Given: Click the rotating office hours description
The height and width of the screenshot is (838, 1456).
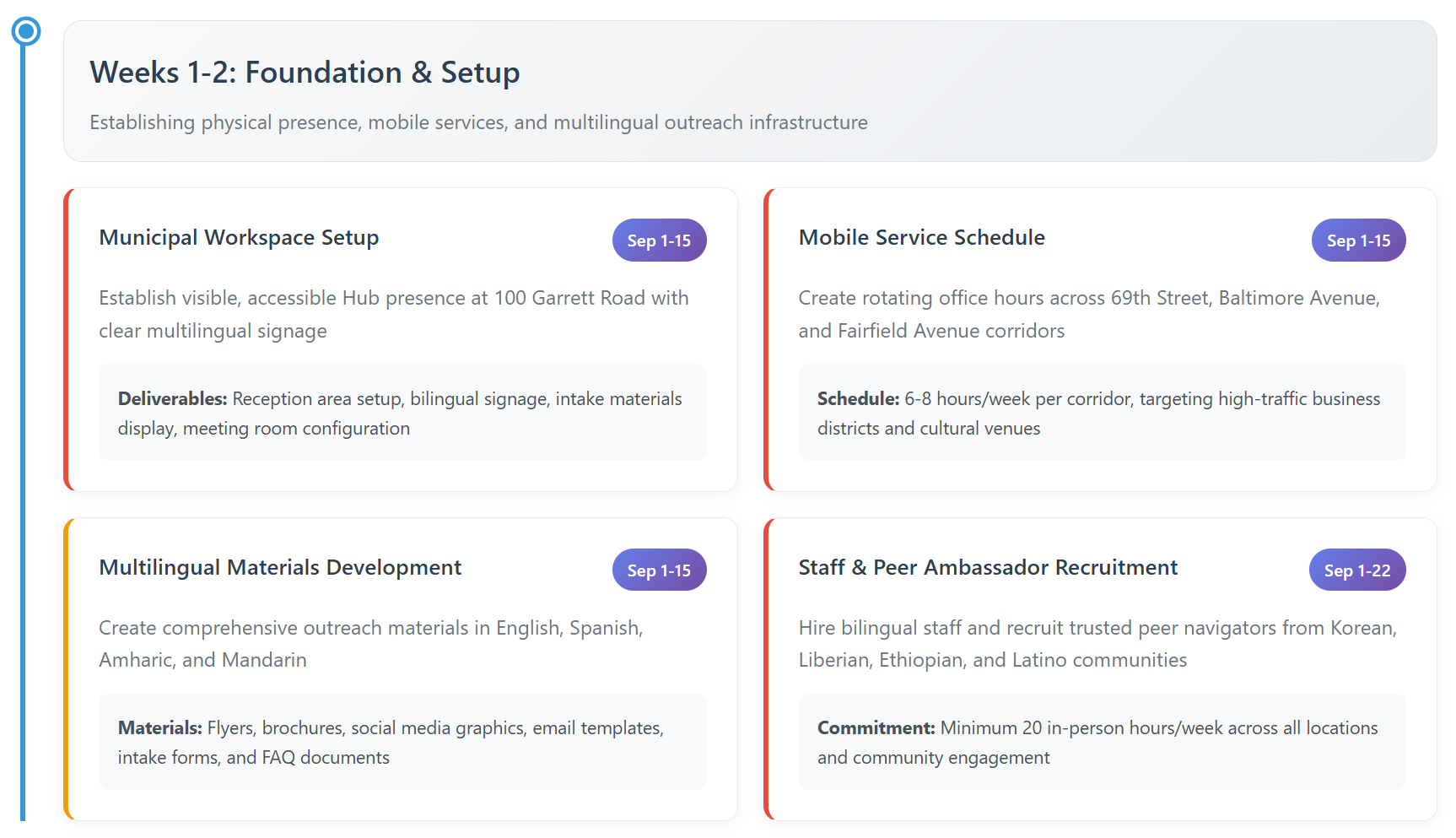Looking at the screenshot, I should tap(1088, 314).
